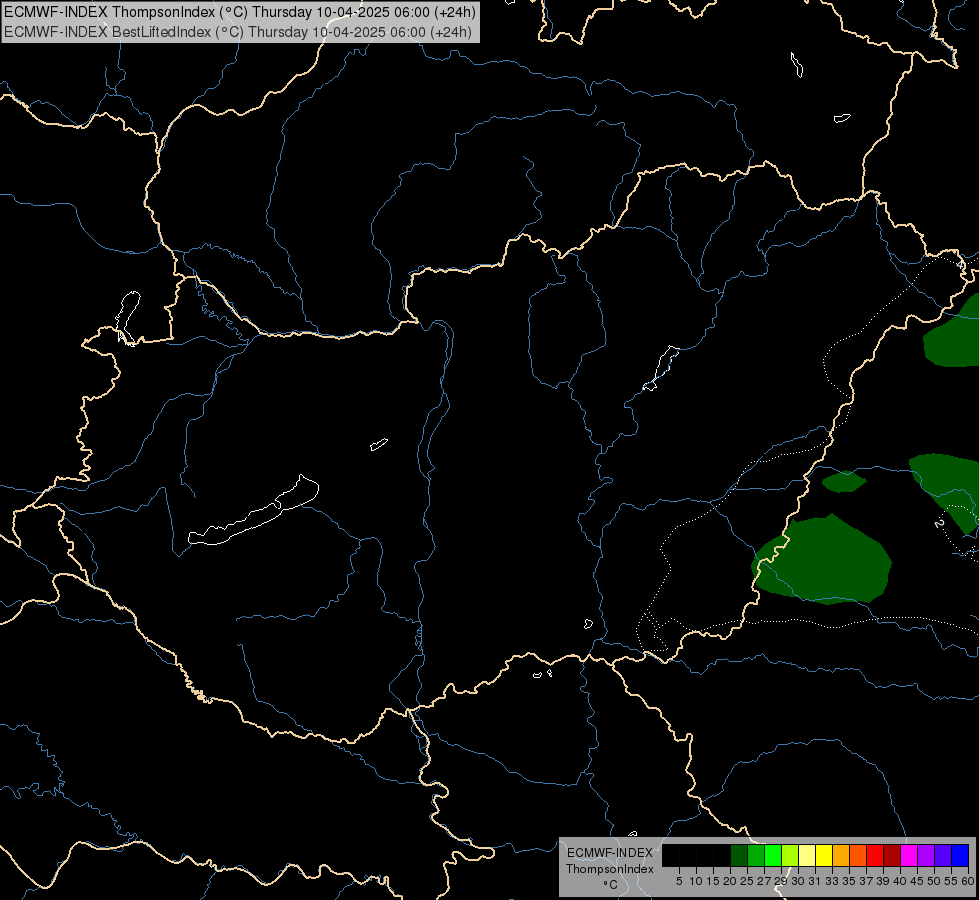Click the blue 55–60 legend swatch

tap(960, 856)
